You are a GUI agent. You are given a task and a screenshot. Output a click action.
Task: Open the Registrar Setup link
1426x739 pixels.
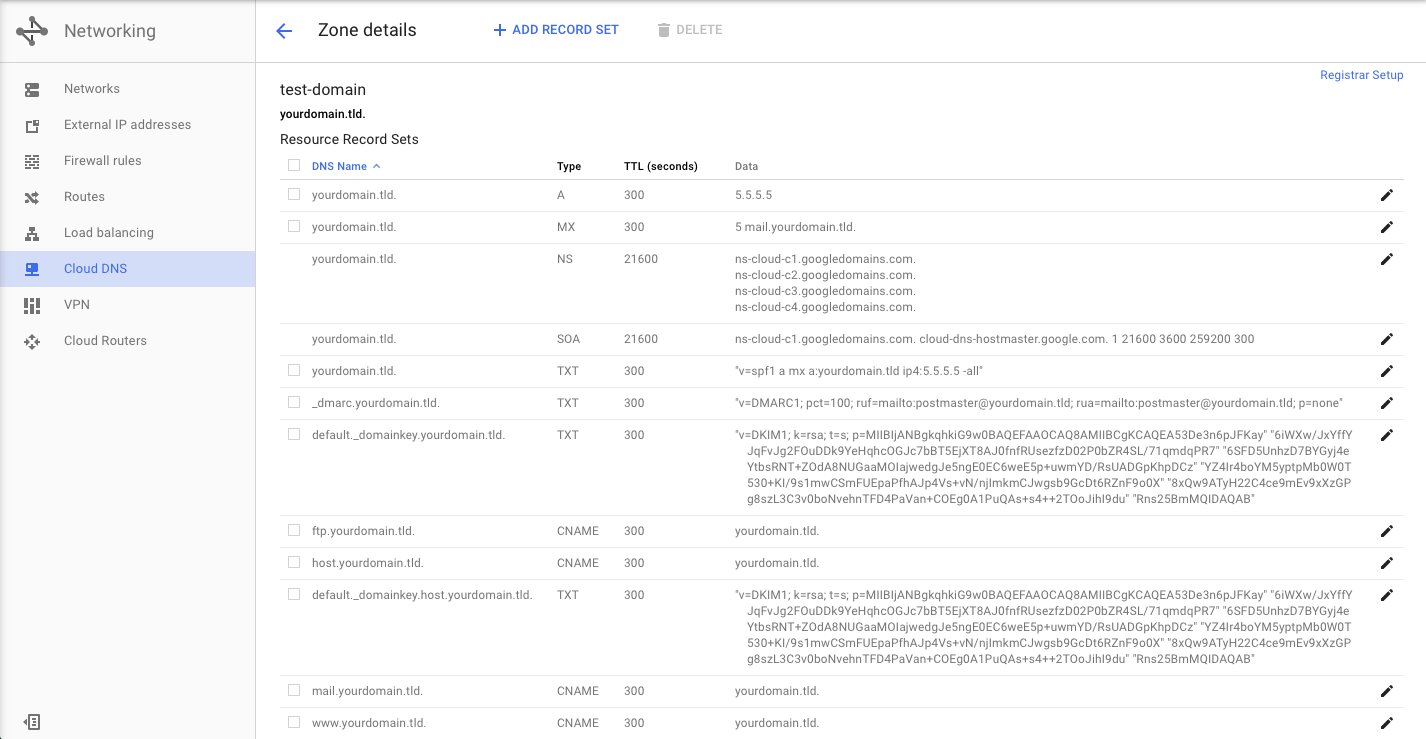click(1361, 75)
